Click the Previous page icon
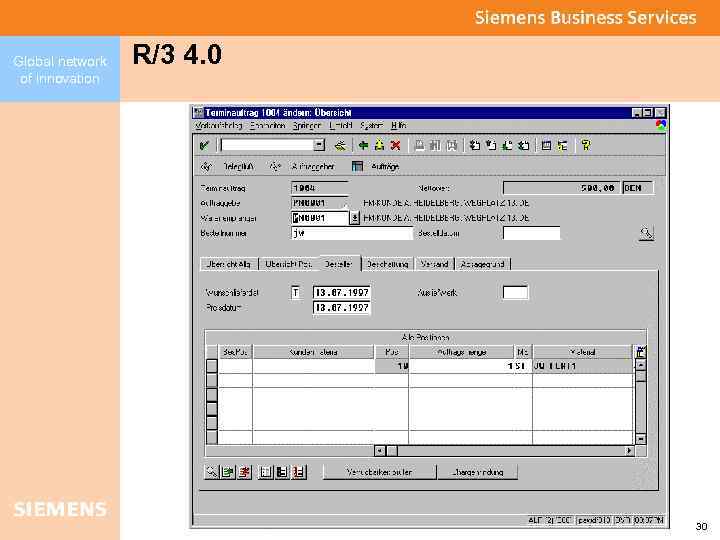The height and width of the screenshot is (540, 720). point(491,146)
